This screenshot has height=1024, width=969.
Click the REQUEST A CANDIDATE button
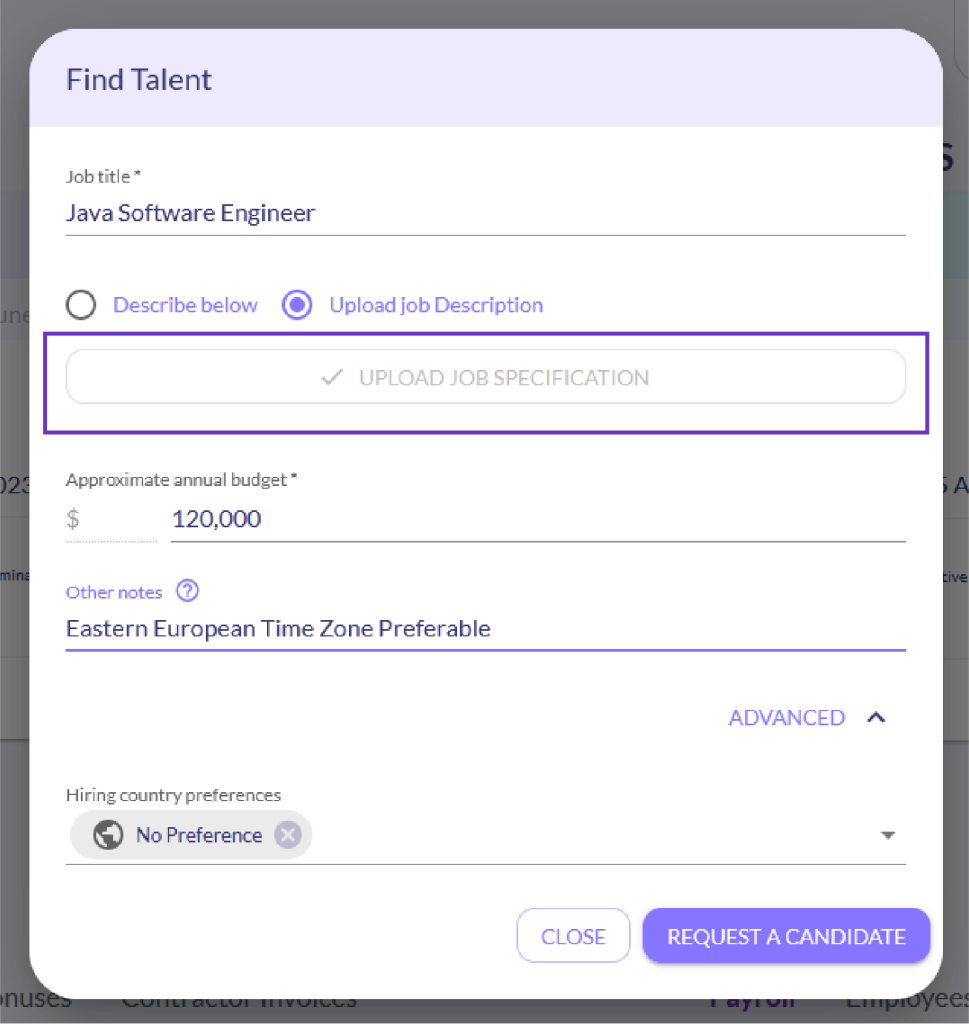(786, 936)
